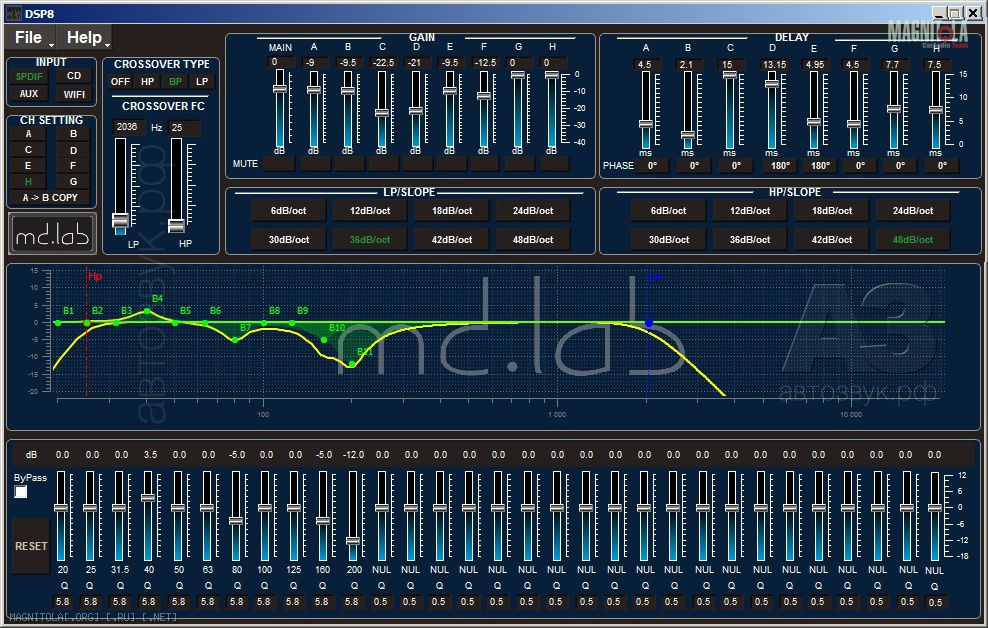
Task: Click the 80 Hz EQ band slider handle
Action: (236, 521)
